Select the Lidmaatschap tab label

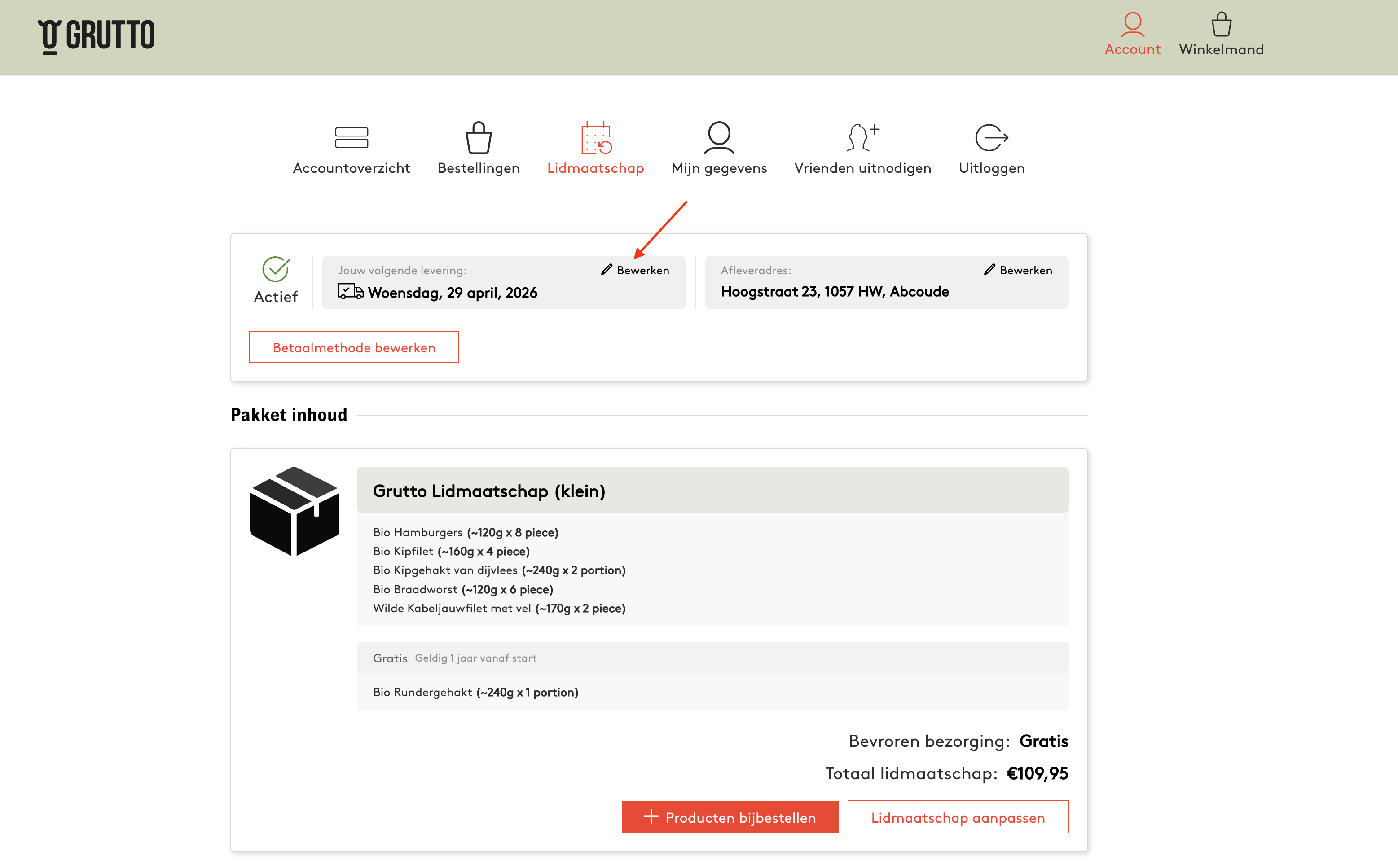tap(595, 168)
